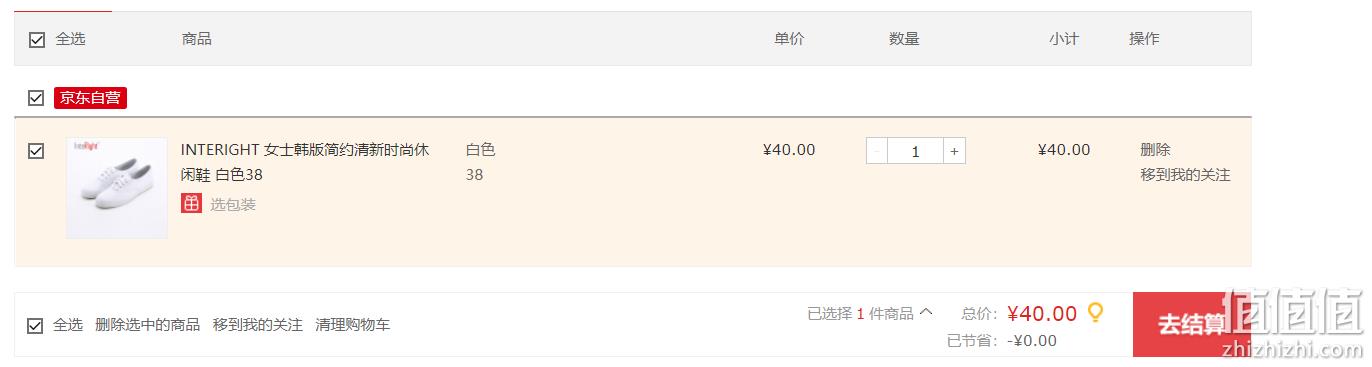Open the white shoe product thumbnail
This screenshot has height=367, width=1372.
(x=116, y=188)
